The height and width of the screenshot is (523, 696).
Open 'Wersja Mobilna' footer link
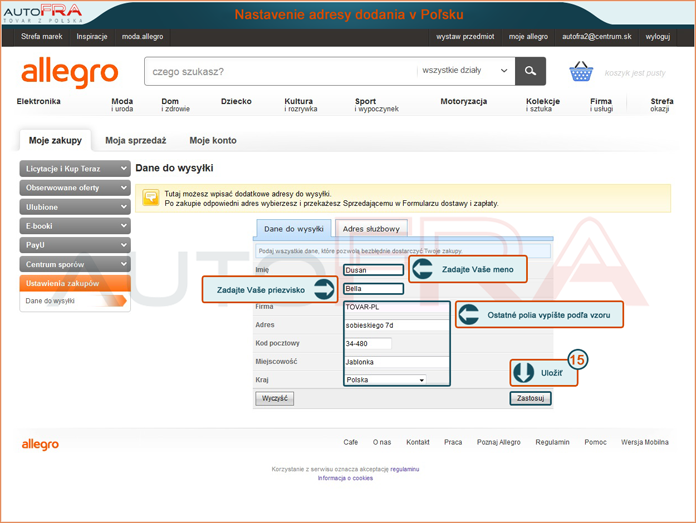tap(645, 442)
